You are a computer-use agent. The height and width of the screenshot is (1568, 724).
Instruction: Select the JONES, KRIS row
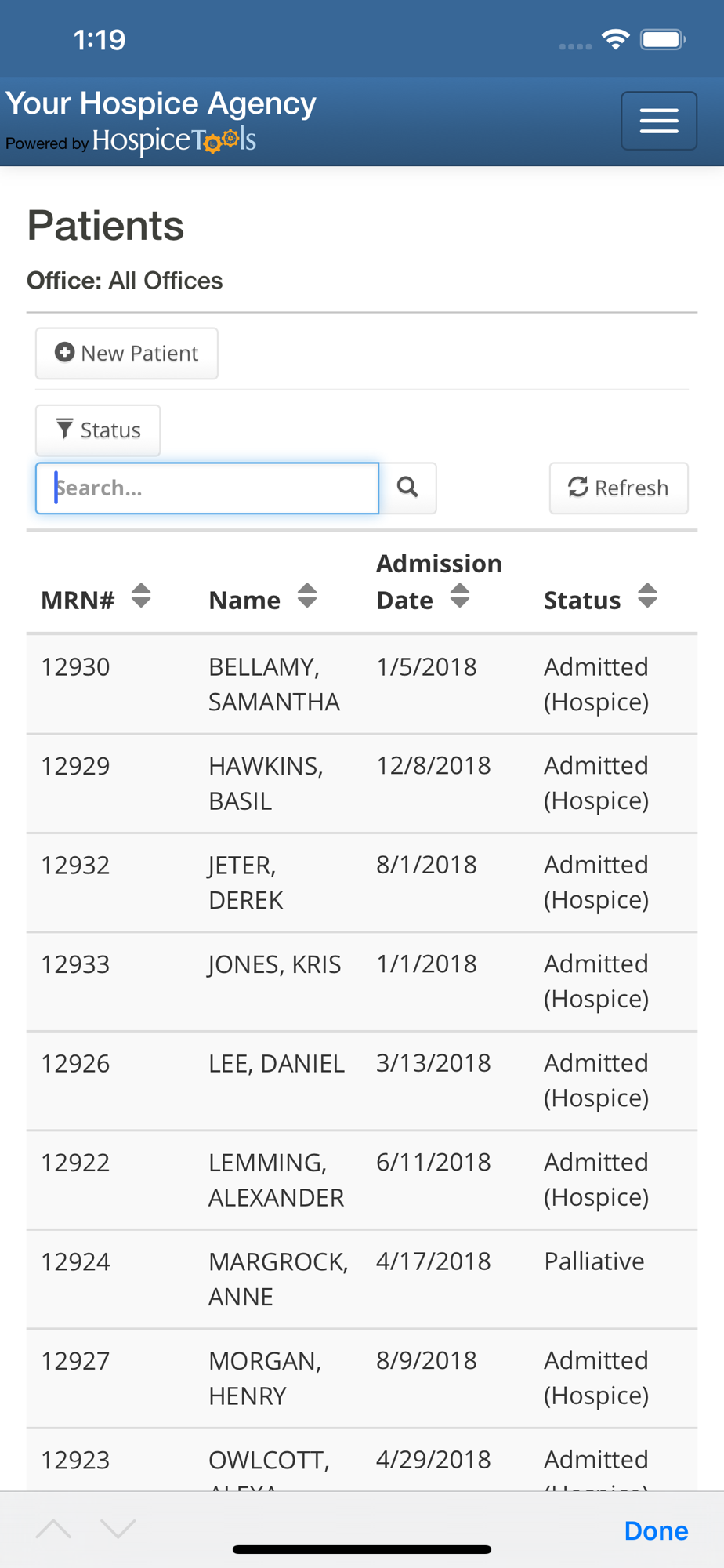[362, 982]
